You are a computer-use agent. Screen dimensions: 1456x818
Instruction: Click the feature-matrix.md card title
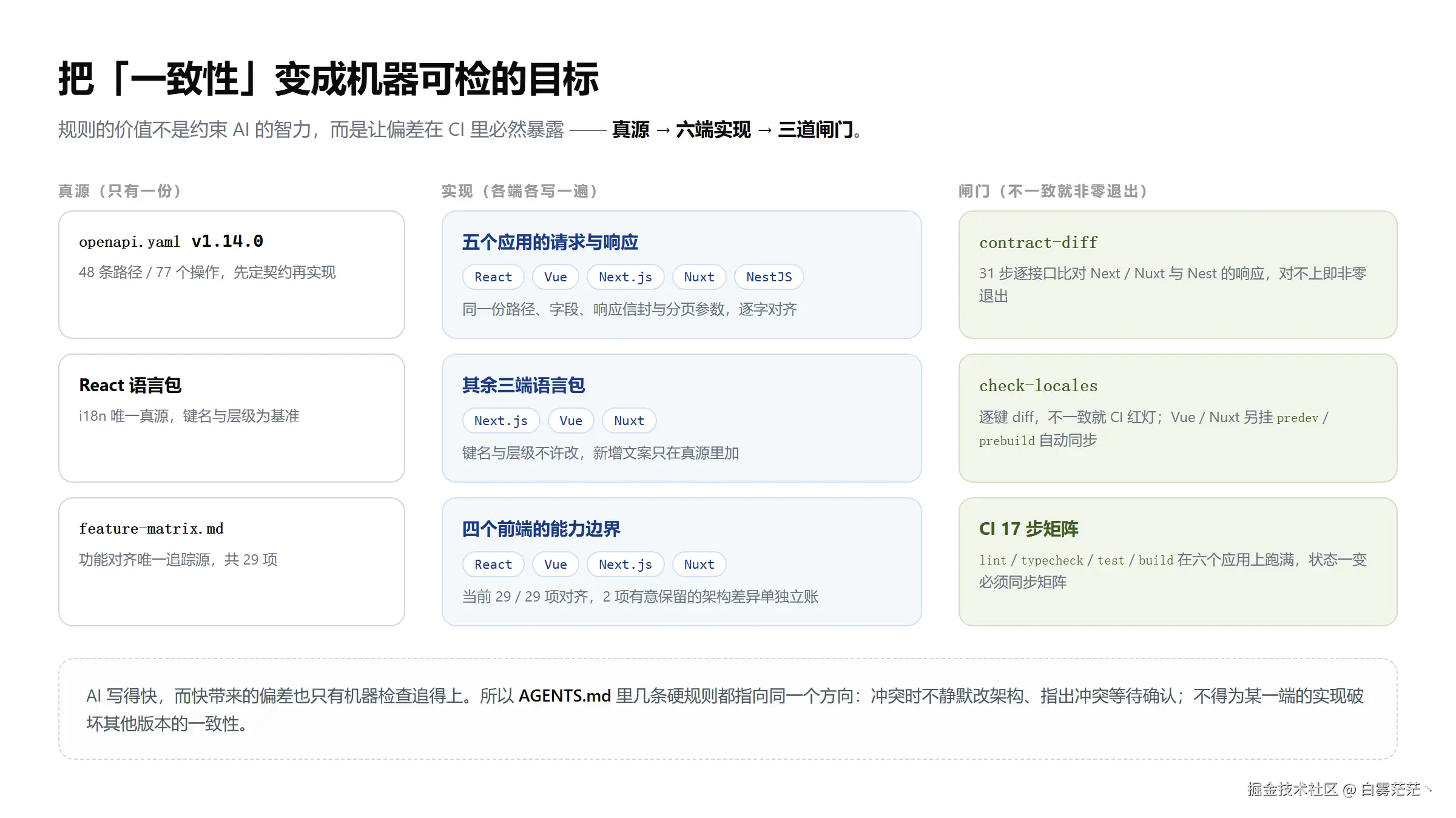(151, 529)
